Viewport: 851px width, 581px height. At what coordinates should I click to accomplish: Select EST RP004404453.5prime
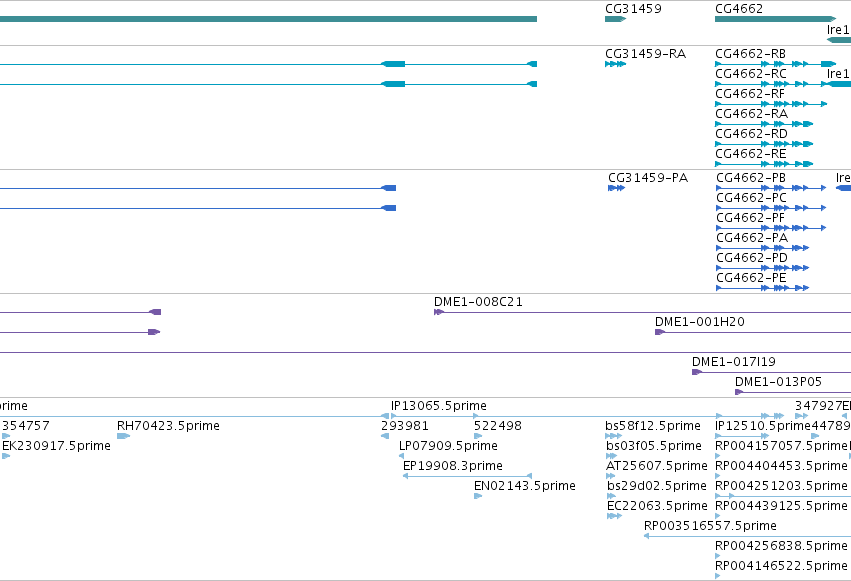781,466
